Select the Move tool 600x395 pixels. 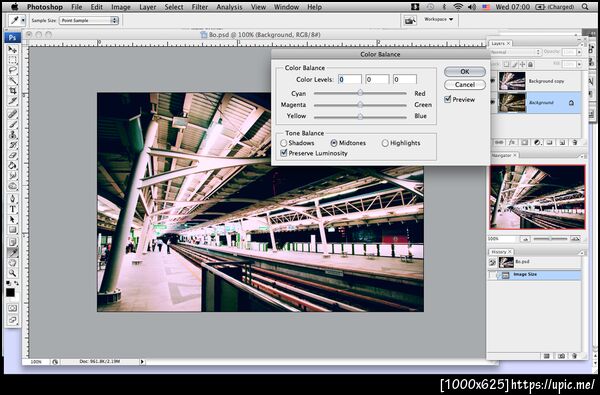(13, 49)
